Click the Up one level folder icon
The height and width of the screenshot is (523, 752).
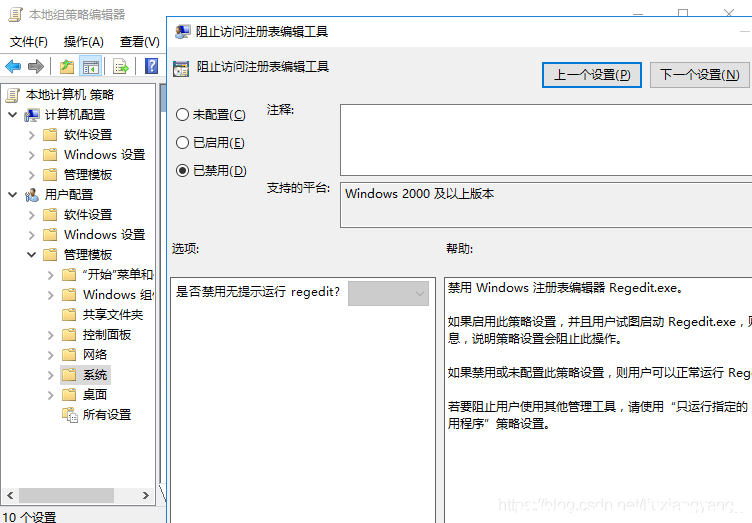tap(67, 66)
